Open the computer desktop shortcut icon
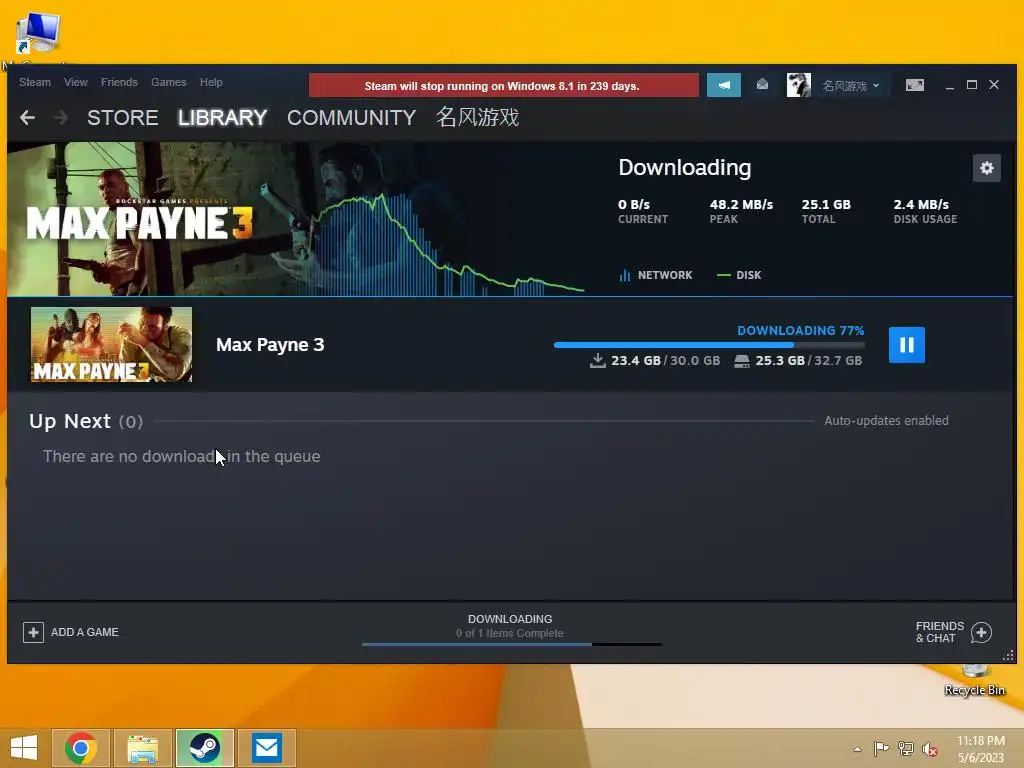Viewport: 1024px width, 768px height. pyautogui.click(x=38, y=35)
